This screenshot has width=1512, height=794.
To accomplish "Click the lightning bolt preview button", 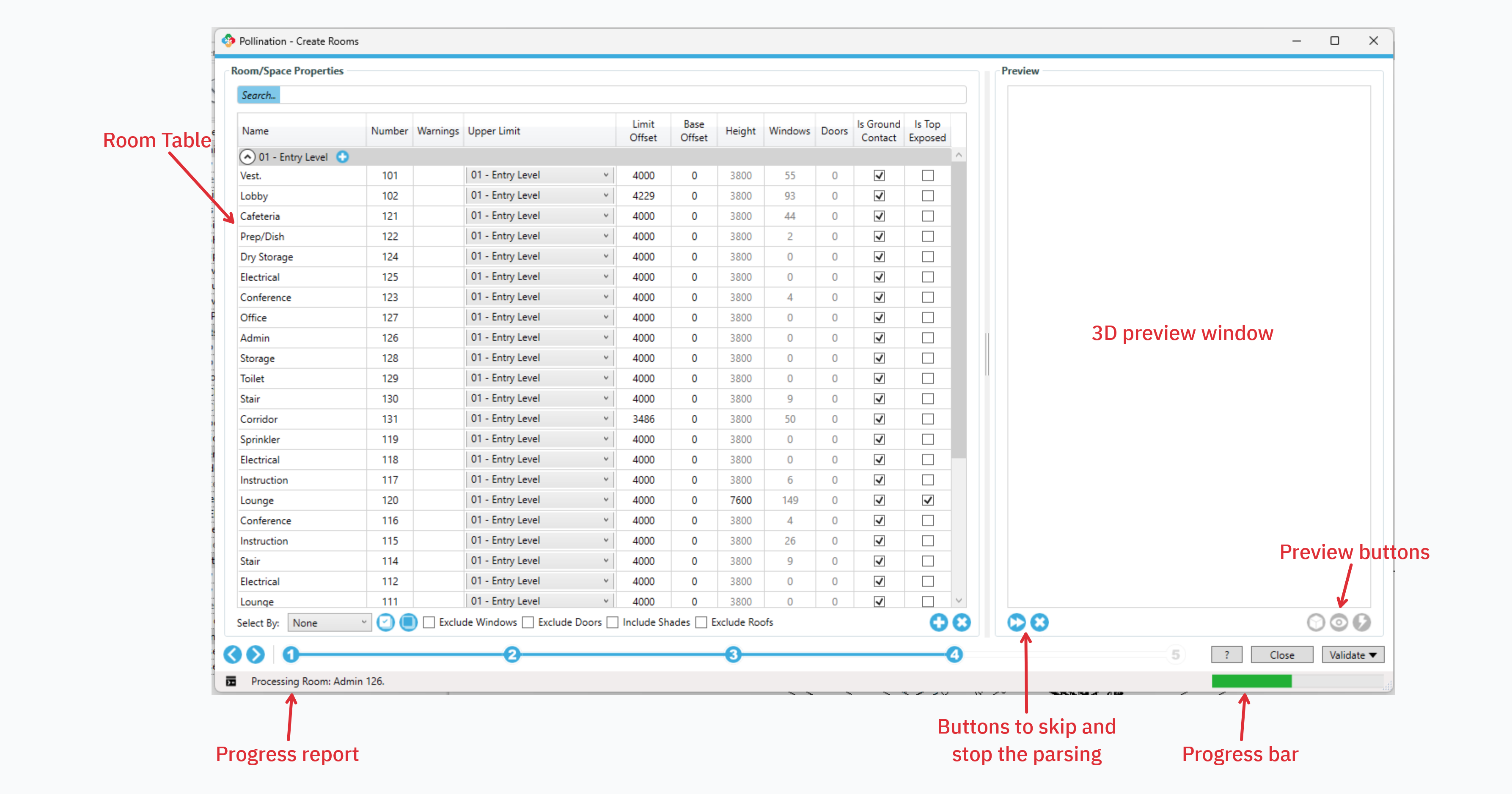I will [1362, 622].
